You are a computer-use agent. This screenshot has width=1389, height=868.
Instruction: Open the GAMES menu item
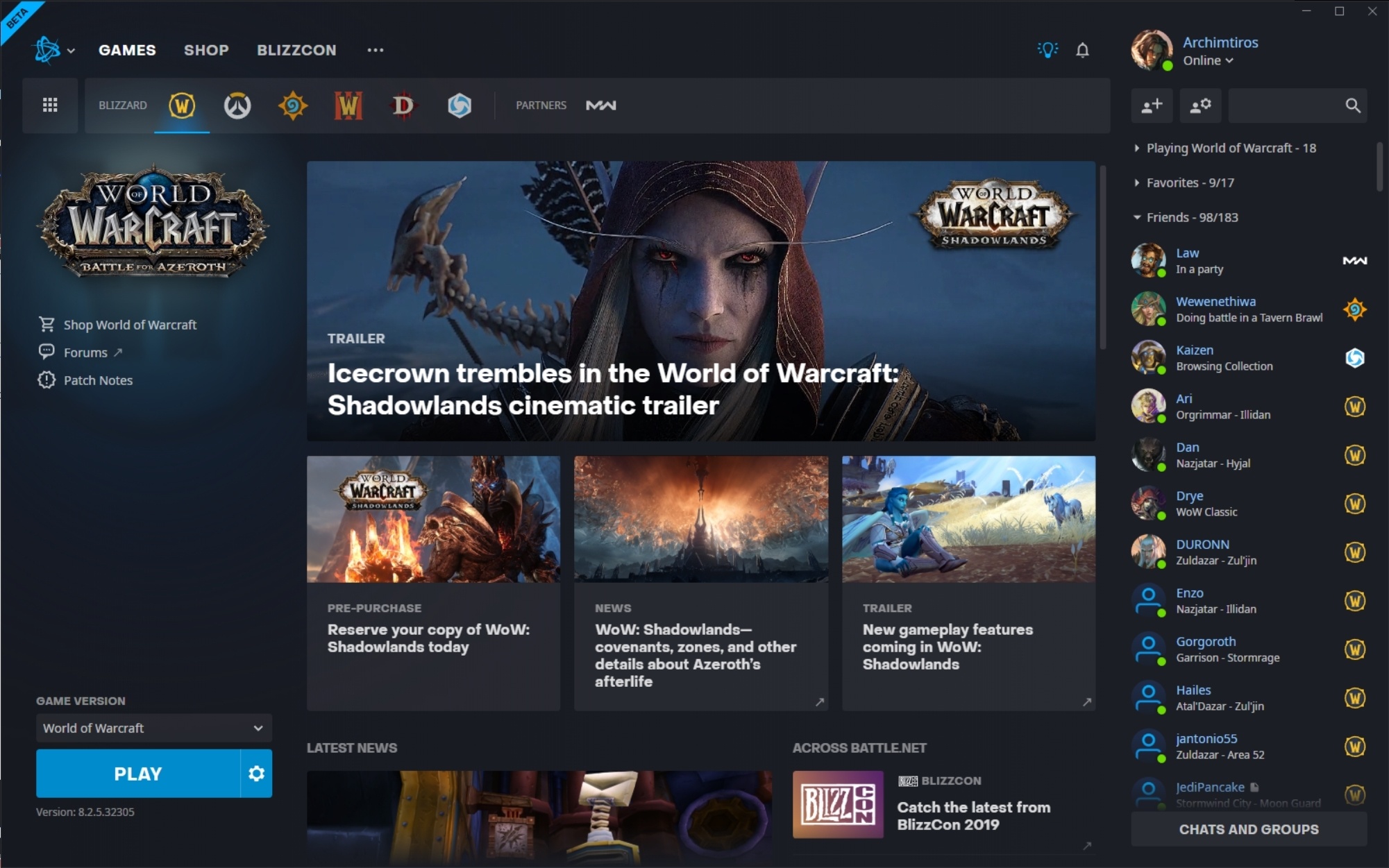(127, 50)
